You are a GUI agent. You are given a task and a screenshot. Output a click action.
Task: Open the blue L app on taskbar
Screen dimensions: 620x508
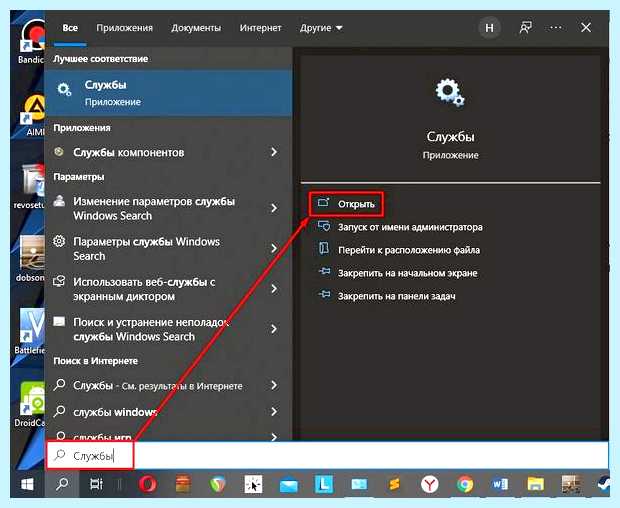coord(324,484)
